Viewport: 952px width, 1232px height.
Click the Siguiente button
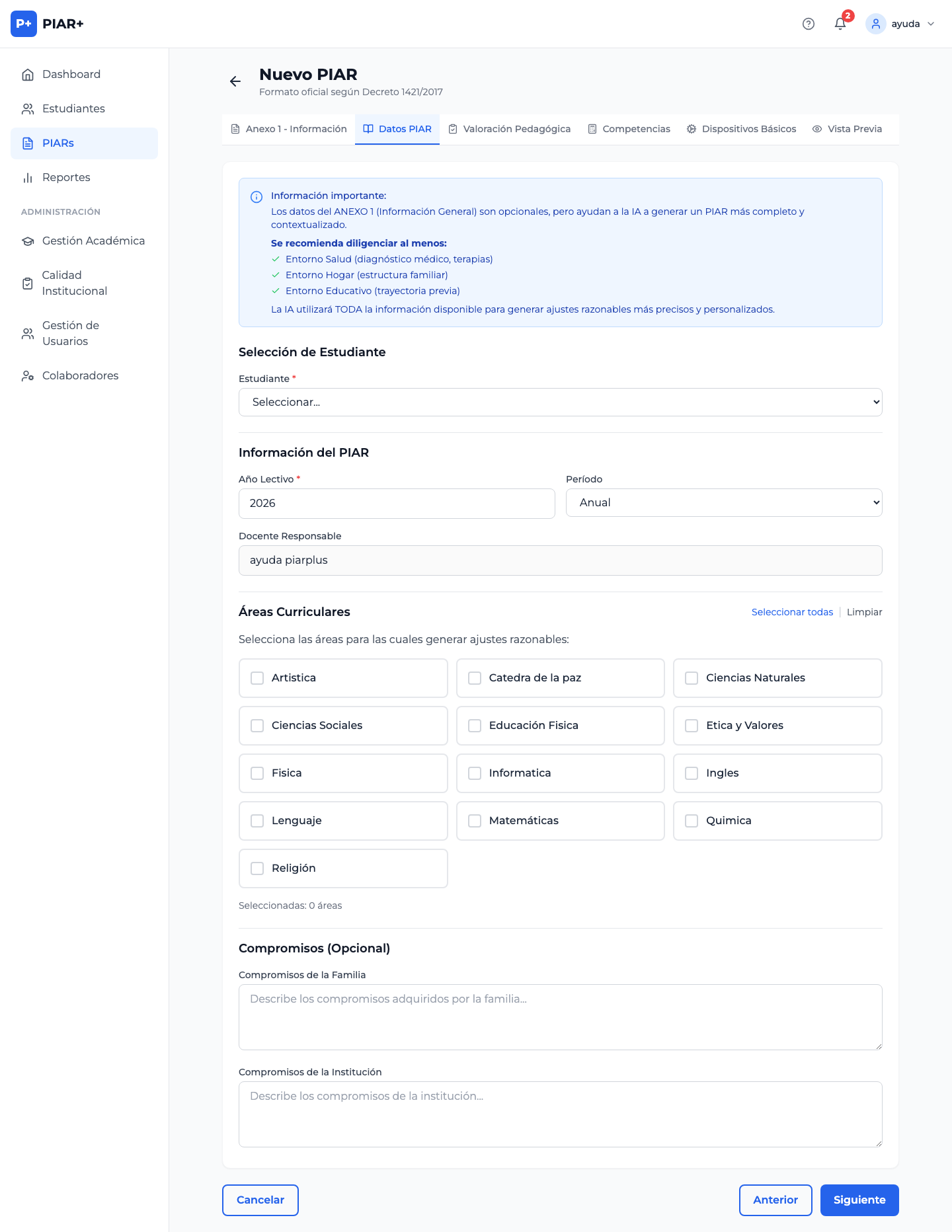pos(859,1200)
